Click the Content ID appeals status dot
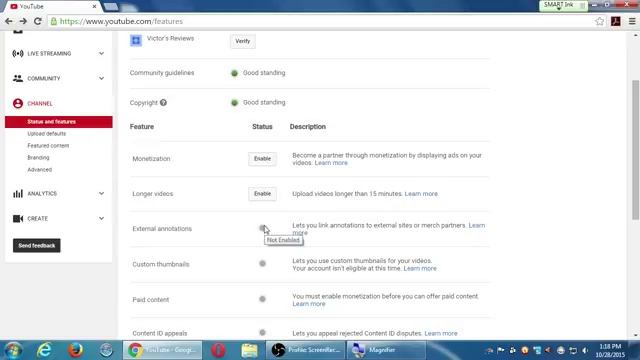The image size is (640, 360). [x=262, y=333]
